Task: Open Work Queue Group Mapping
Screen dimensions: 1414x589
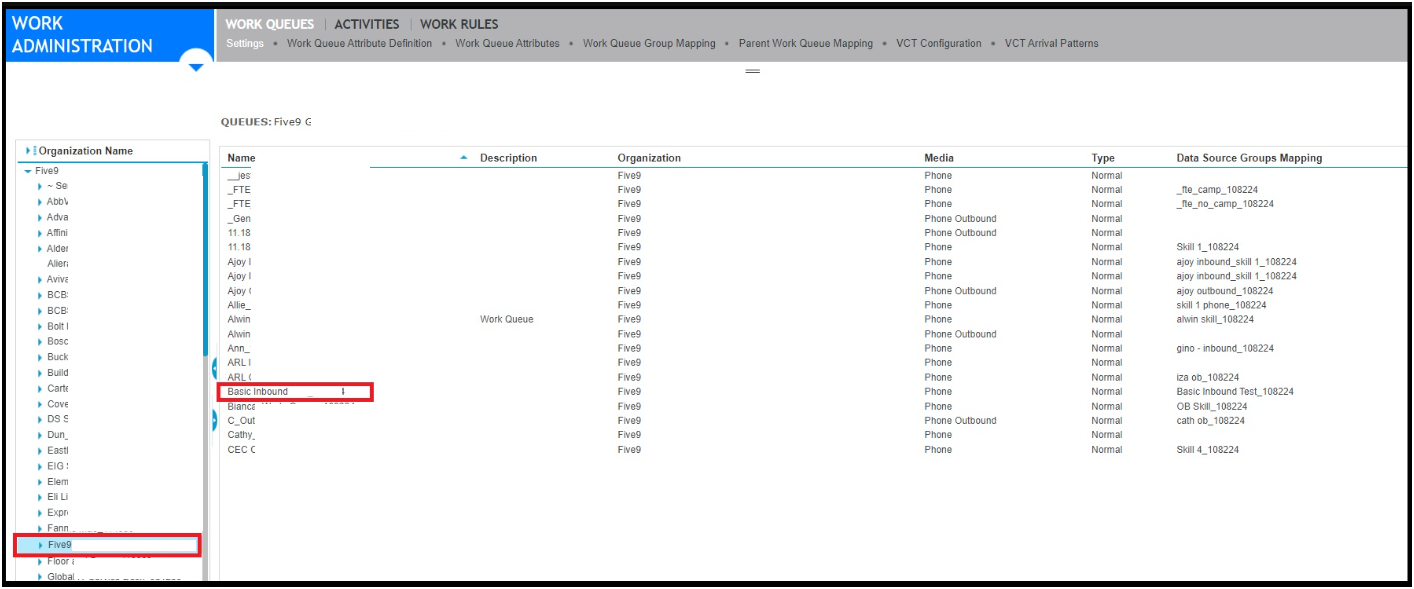Action: point(649,43)
